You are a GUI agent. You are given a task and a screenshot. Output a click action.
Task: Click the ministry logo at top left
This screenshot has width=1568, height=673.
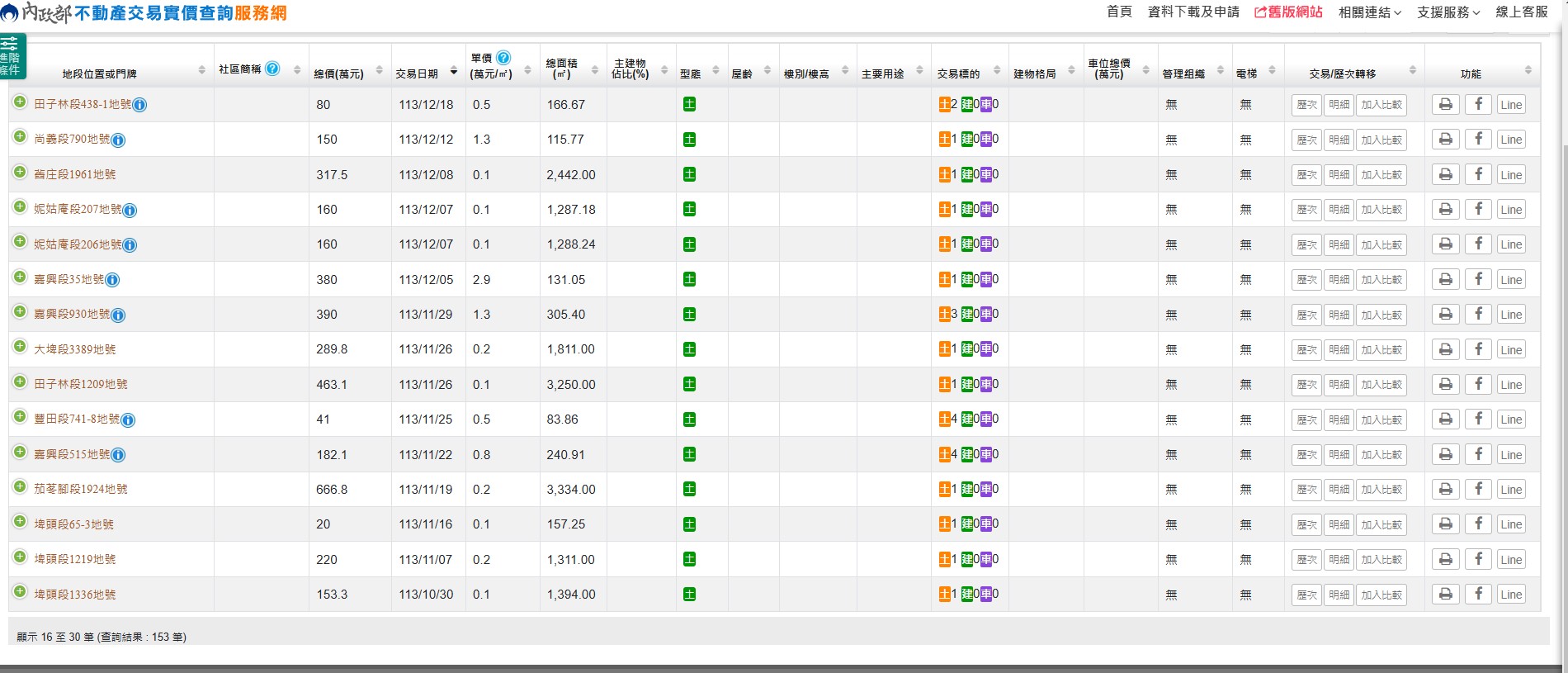click(x=11, y=12)
